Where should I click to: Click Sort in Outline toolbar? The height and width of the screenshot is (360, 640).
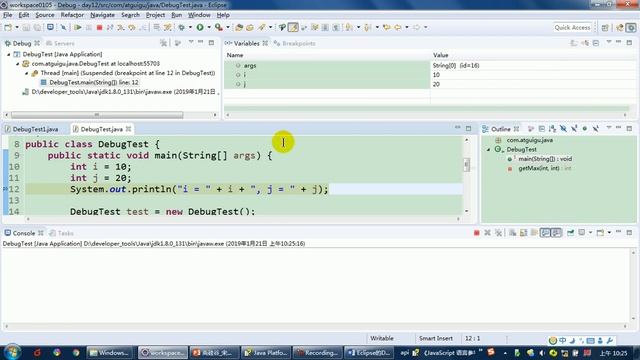553,129
